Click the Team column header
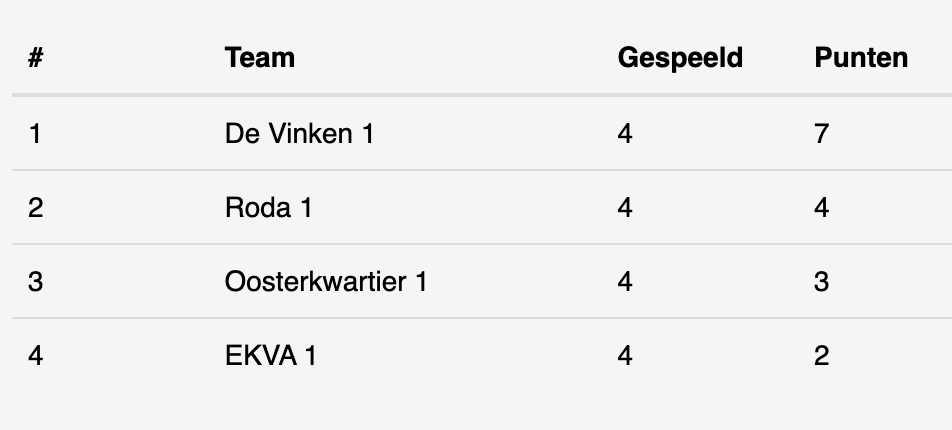Image resolution: width=952 pixels, height=430 pixels. point(260,58)
